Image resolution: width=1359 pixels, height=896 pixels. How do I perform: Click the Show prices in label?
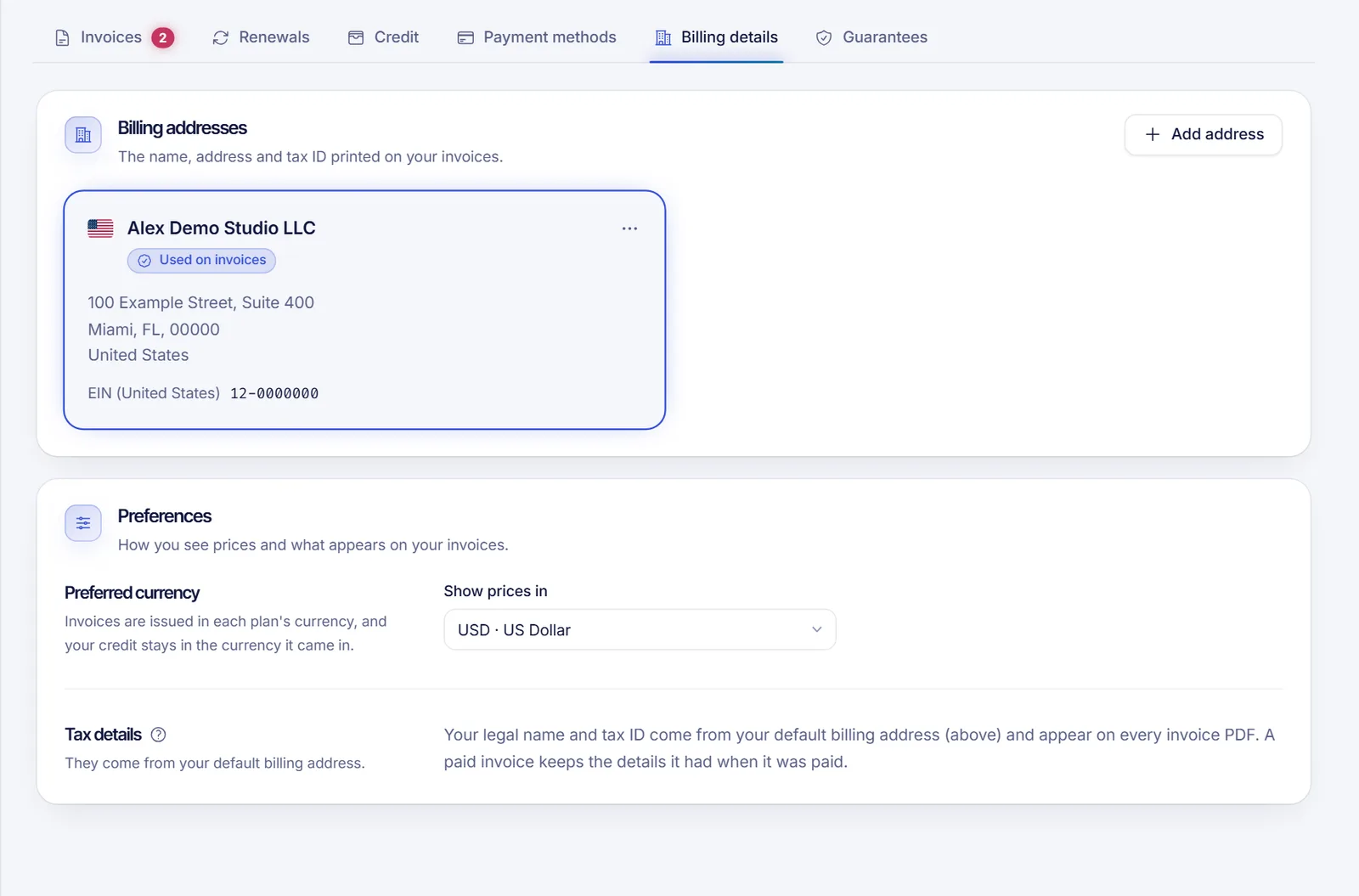click(496, 591)
